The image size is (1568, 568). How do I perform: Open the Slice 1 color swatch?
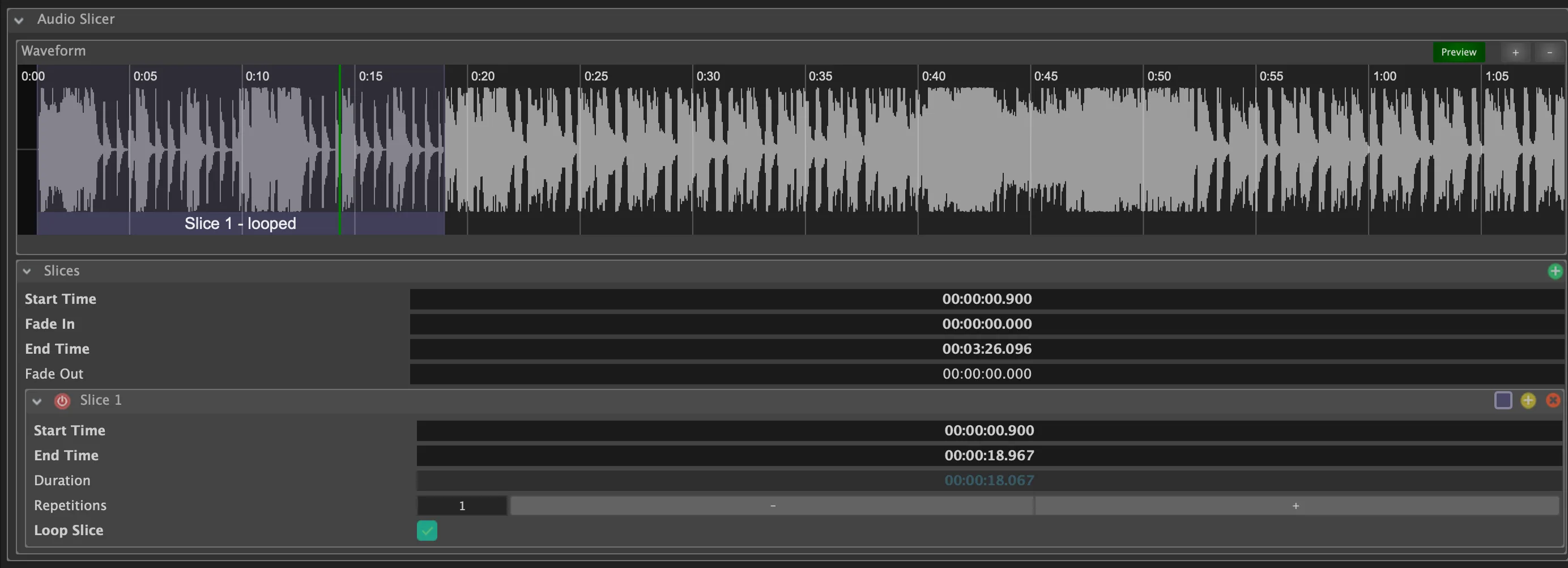click(1503, 400)
